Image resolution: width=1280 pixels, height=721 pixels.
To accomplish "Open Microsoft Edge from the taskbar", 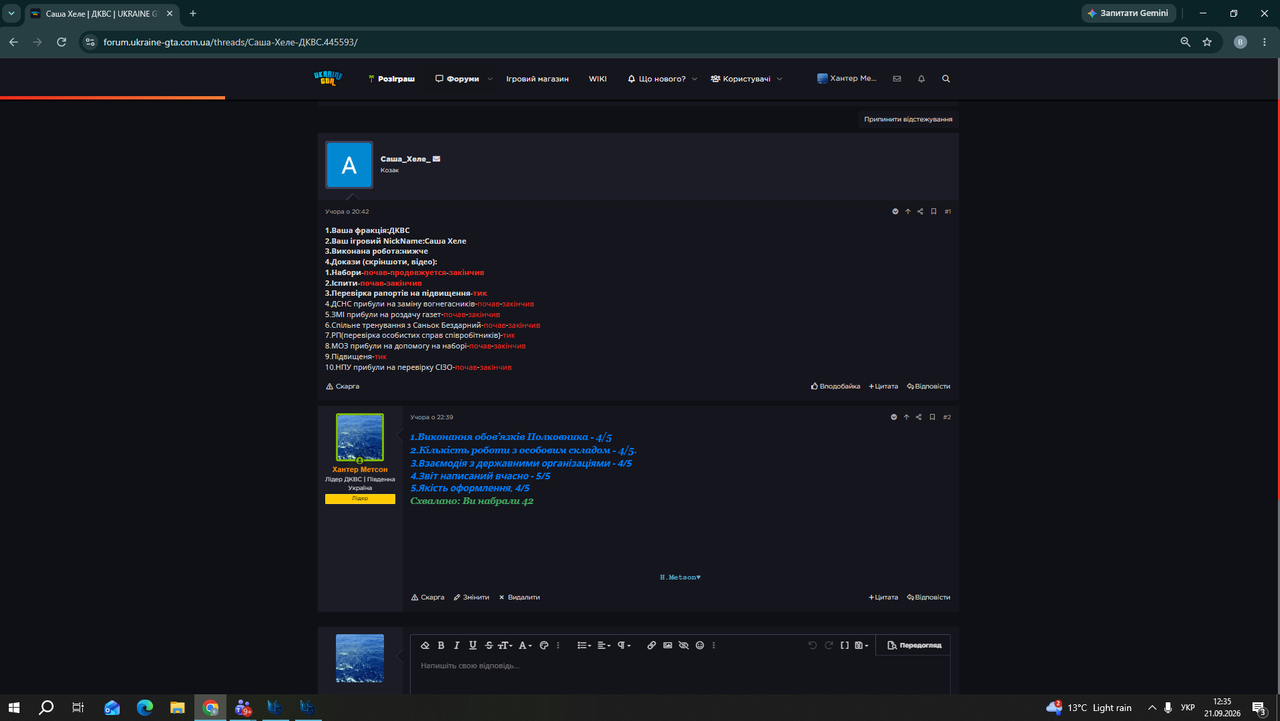I will (144, 708).
